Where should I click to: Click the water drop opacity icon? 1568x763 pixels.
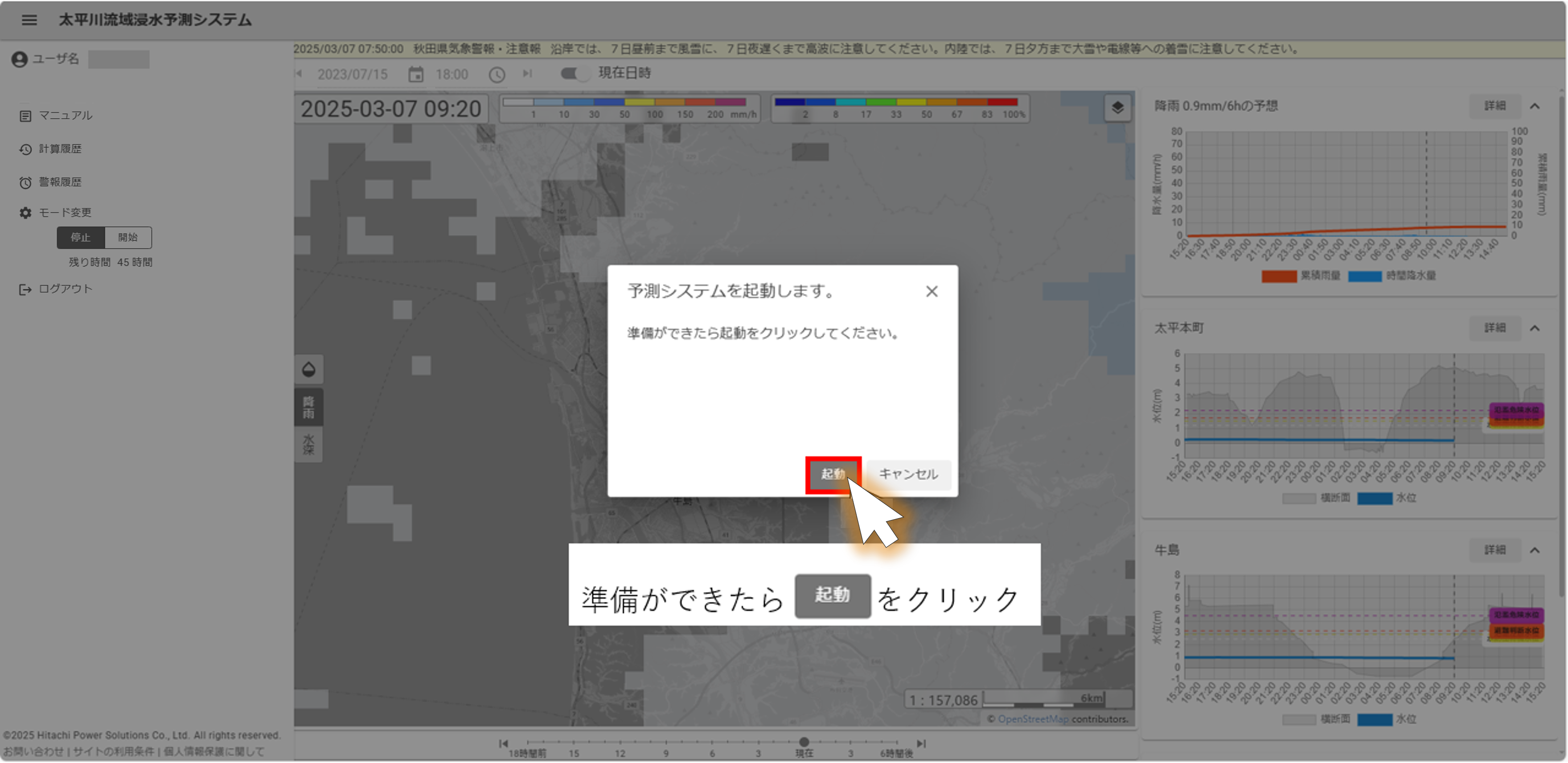[x=308, y=369]
